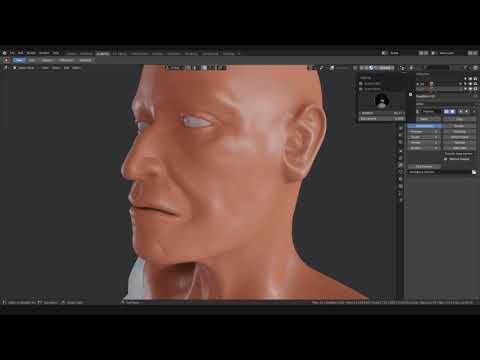Switch to the Texture Paint workspace tab
The height and width of the screenshot is (360, 480).
click(x=140, y=53)
